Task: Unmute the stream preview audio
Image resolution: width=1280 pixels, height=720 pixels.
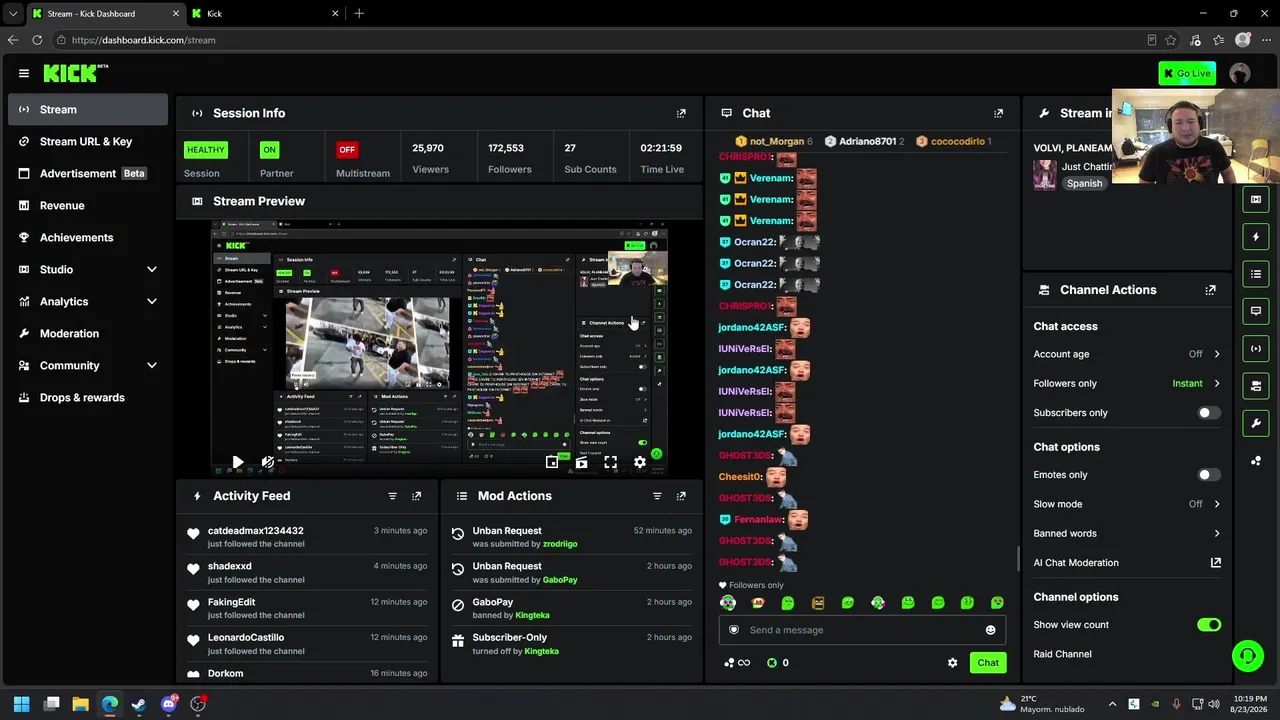Action: (267, 462)
